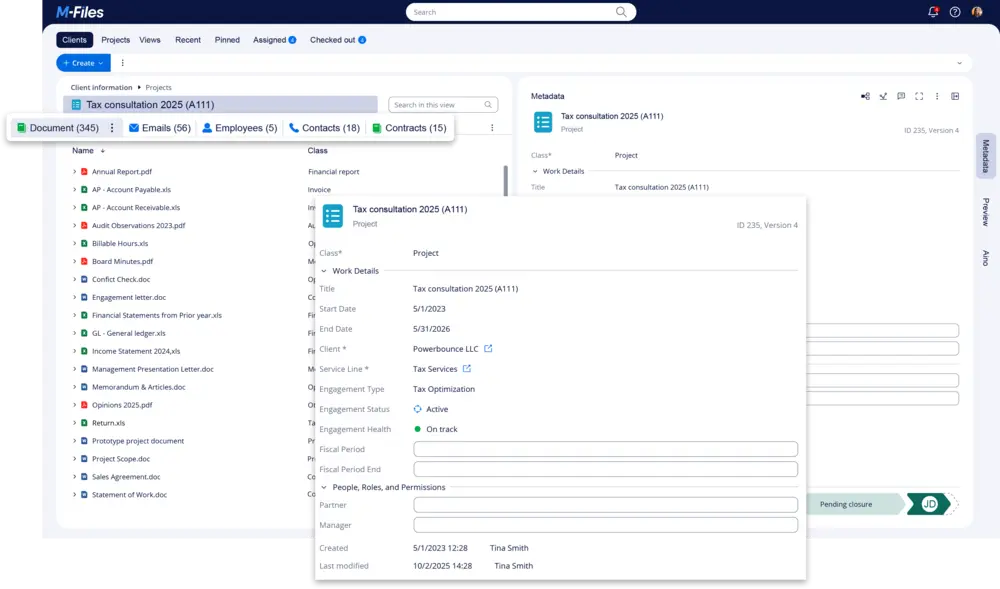Click the relationships icon in Metadata header
The width and height of the screenshot is (1000, 589).
click(x=865, y=96)
